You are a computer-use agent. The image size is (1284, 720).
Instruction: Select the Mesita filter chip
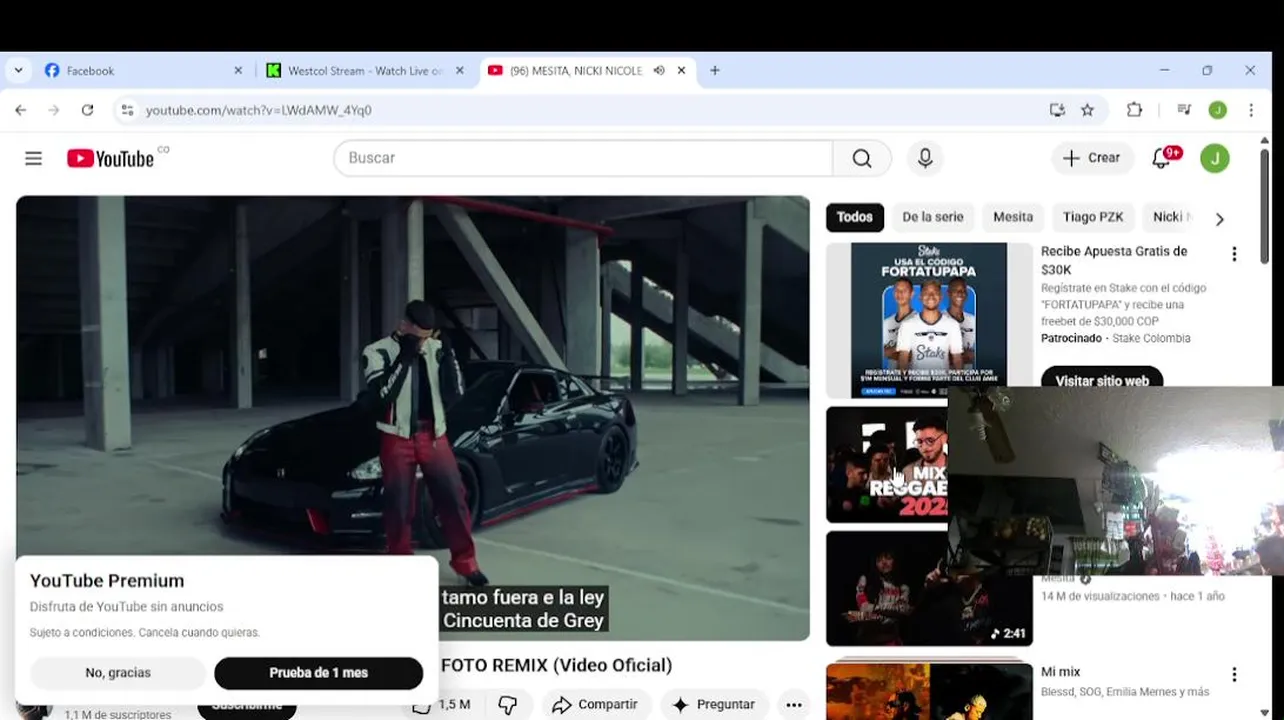pos(1013,217)
